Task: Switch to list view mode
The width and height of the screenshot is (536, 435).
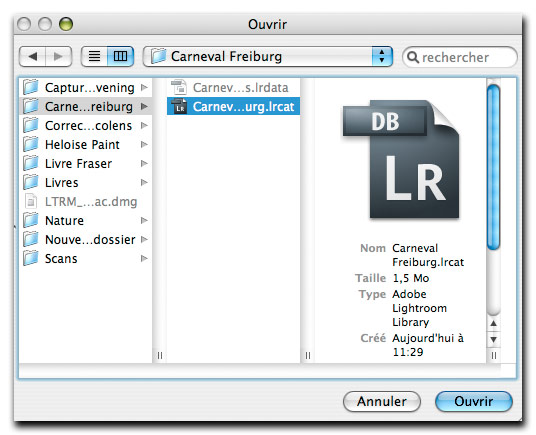Action: pyautogui.click(x=94, y=56)
